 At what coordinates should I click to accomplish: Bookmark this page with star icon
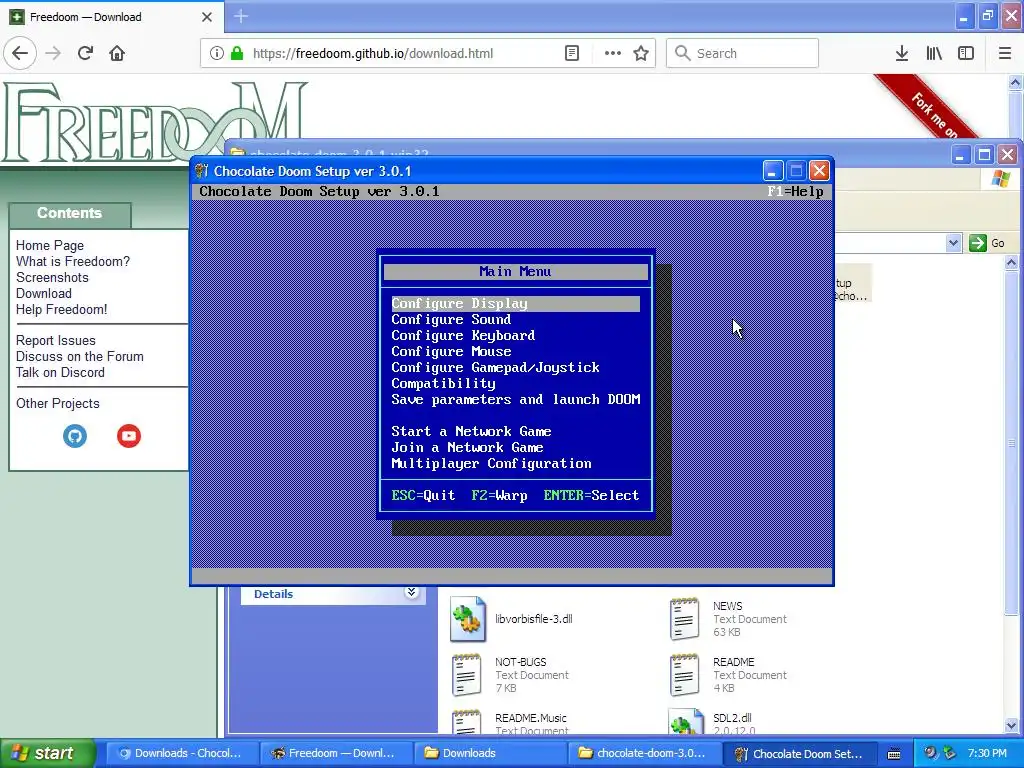(x=641, y=54)
